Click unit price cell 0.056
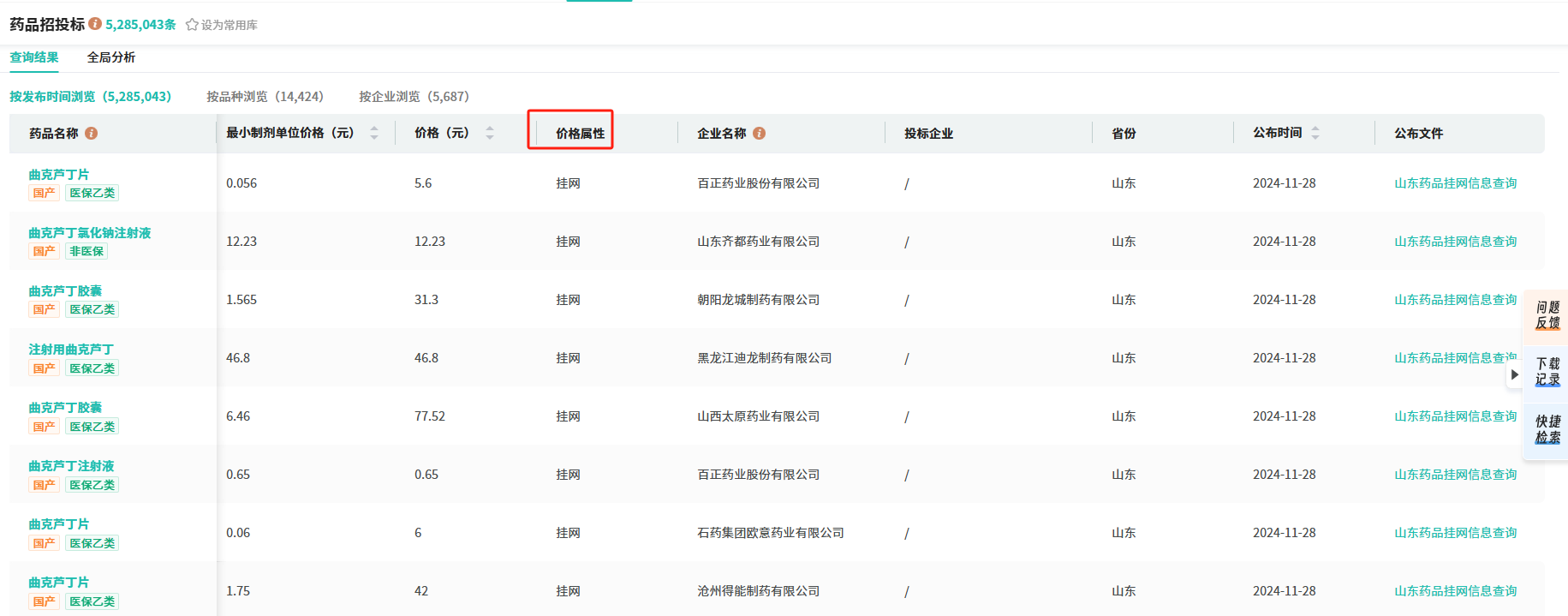The width and height of the screenshot is (1568, 616). tap(241, 183)
